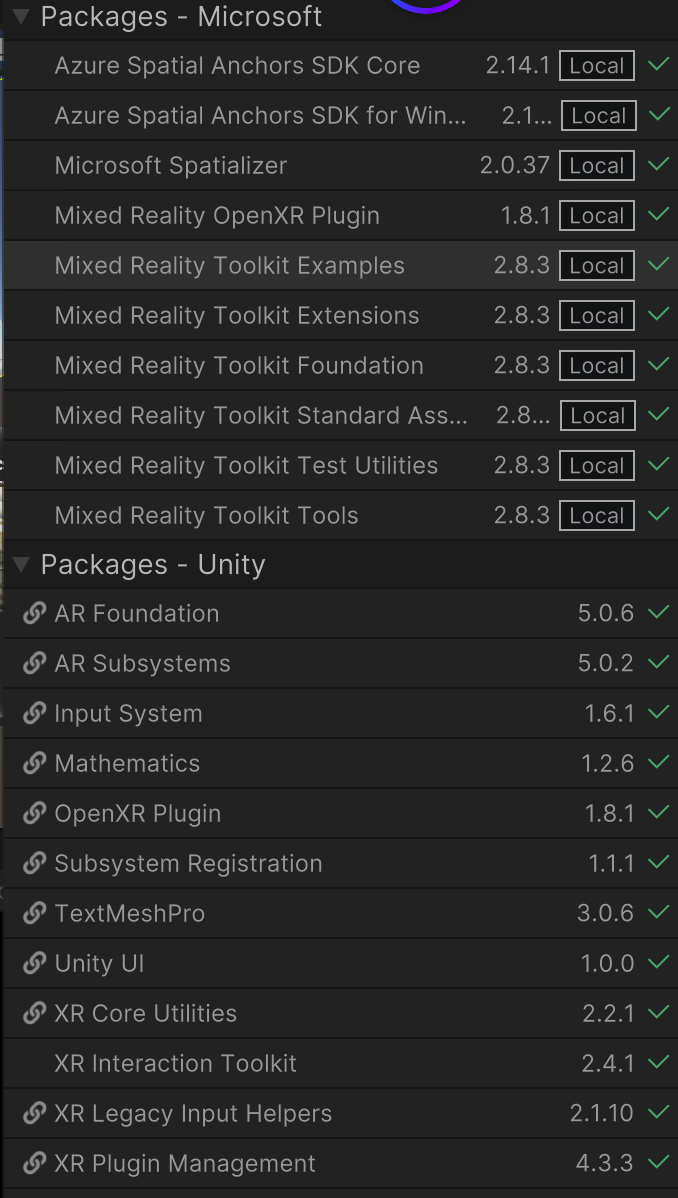This screenshot has width=678, height=1198.
Task: Click the link icon beside Unity UI
Action: (x=33, y=963)
